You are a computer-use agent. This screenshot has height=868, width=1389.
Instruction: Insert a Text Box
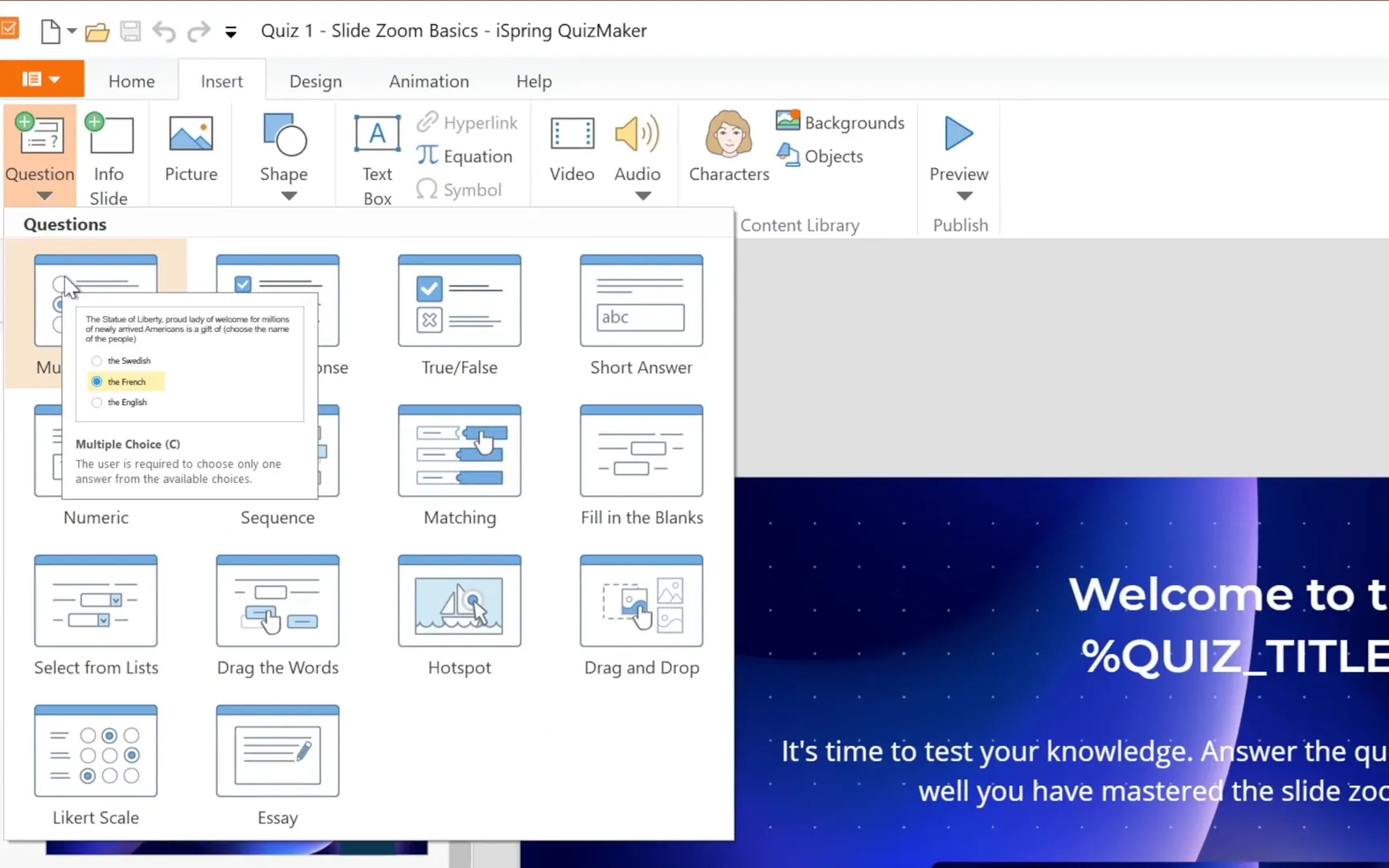[x=377, y=159]
